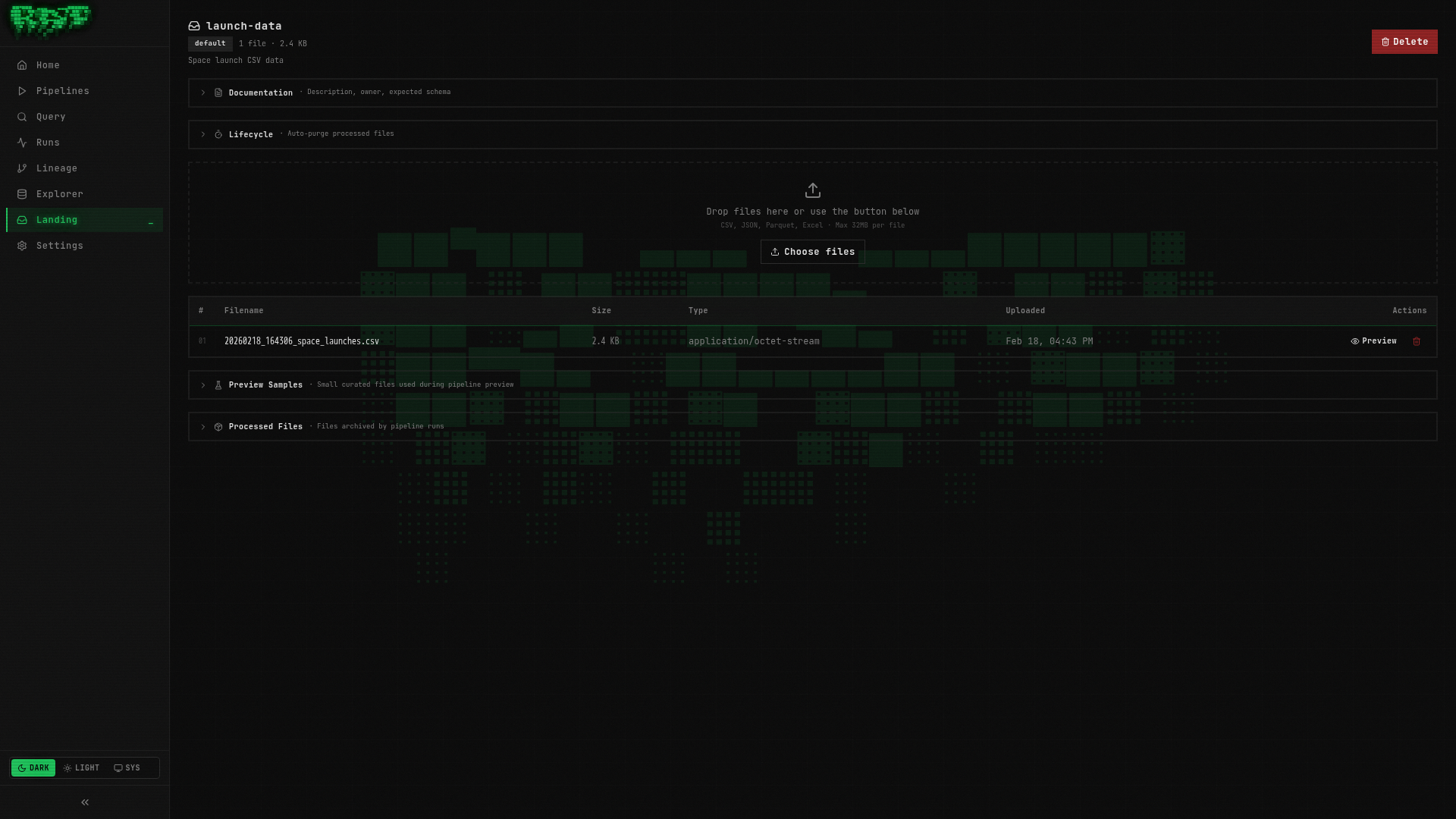Viewport: 1456px width, 819px height.
Task: Click the Explorer database icon in sidebar
Action: click(x=22, y=194)
